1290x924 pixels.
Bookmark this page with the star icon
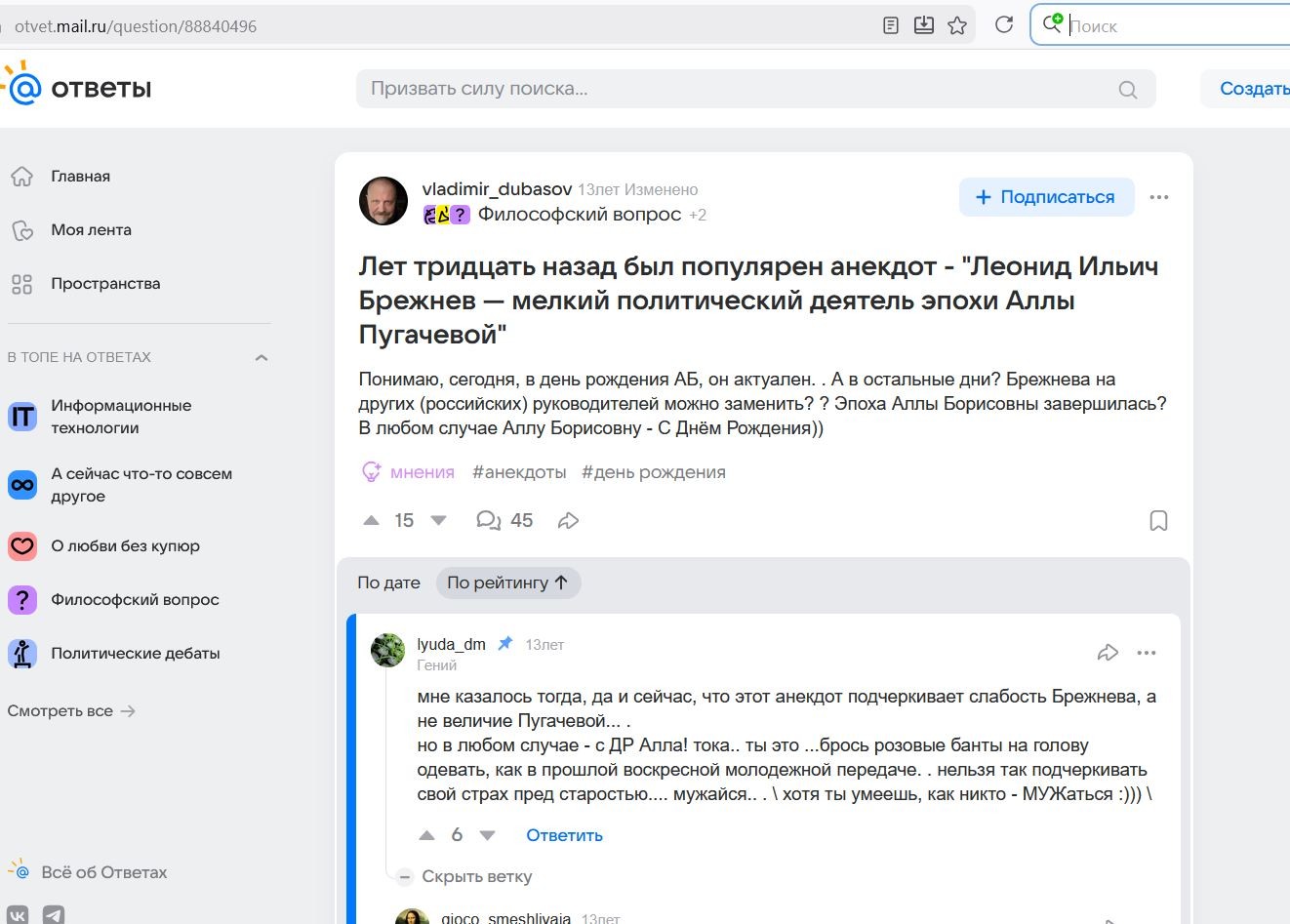957,25
